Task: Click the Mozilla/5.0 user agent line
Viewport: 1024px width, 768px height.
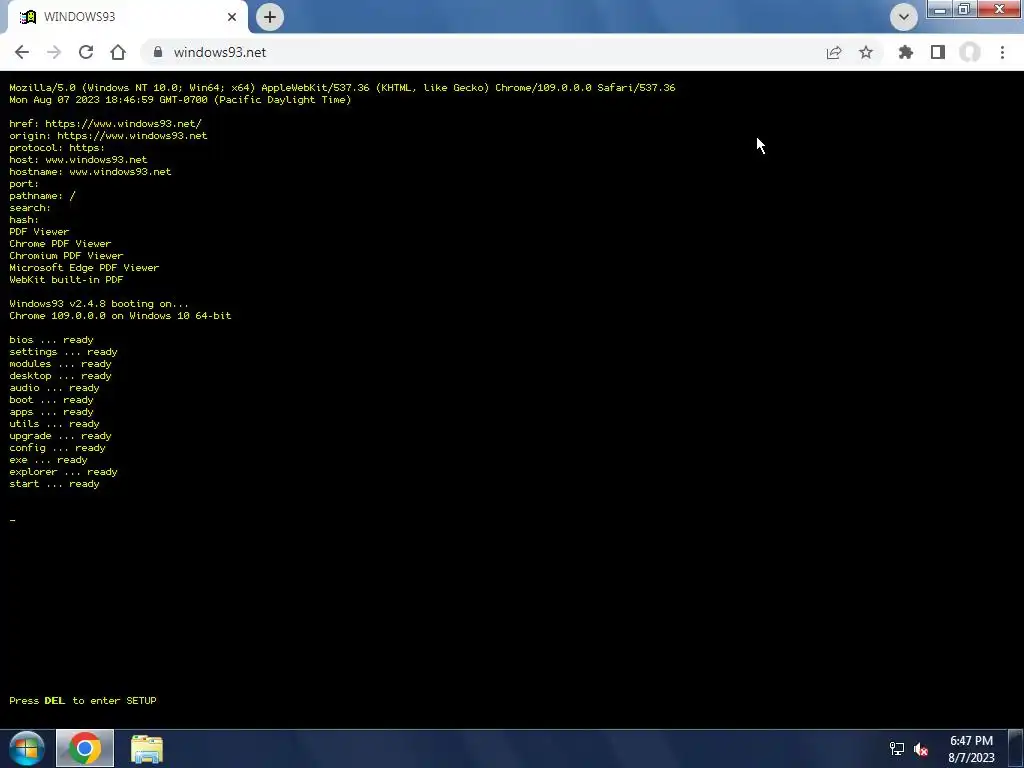Action: coord(342,88)
